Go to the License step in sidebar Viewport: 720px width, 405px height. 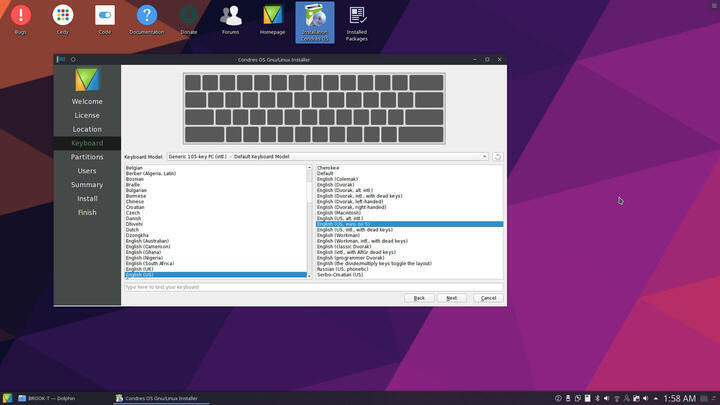(87, 115)
